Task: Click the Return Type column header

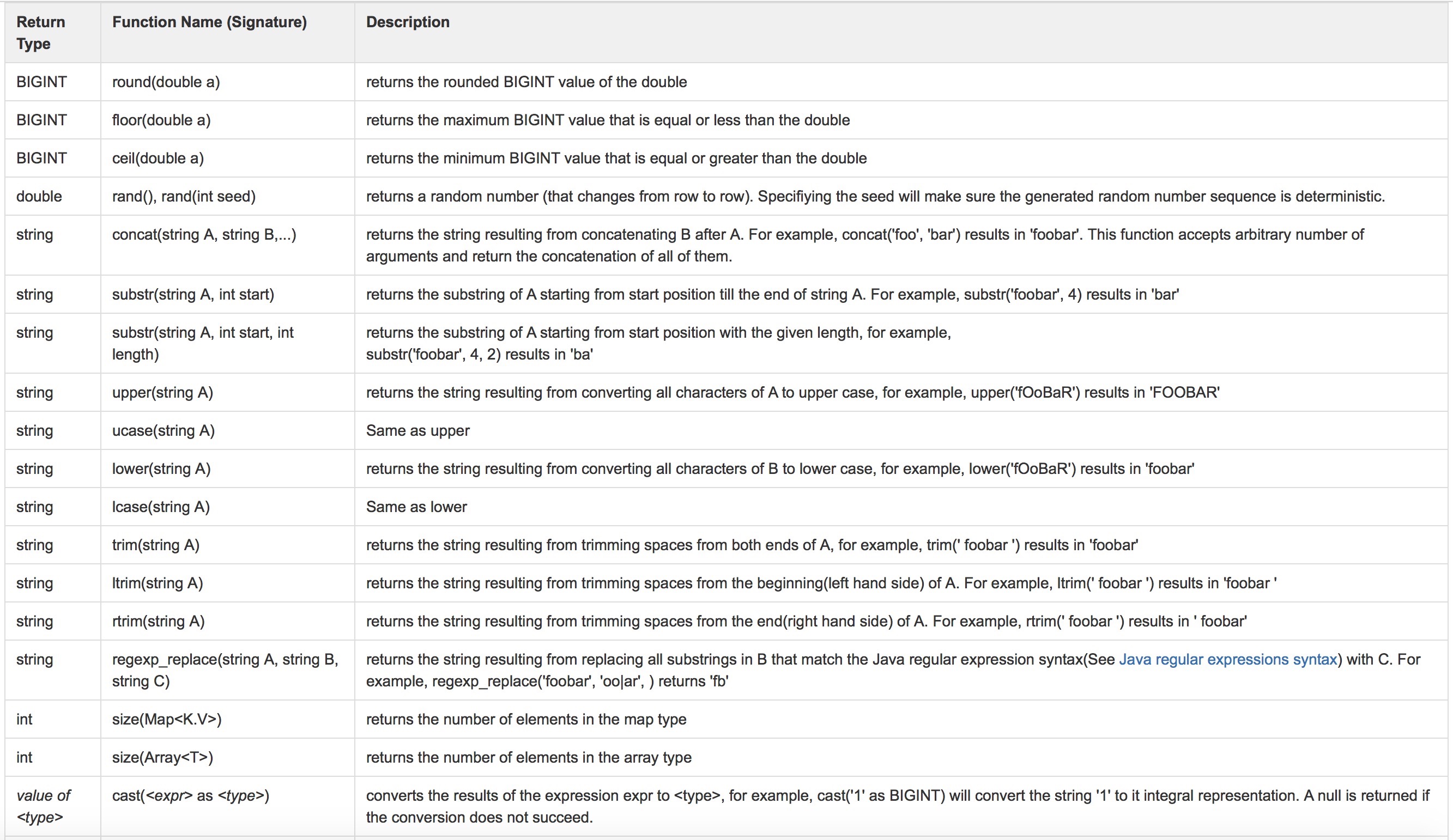Action: pos(40,33)
